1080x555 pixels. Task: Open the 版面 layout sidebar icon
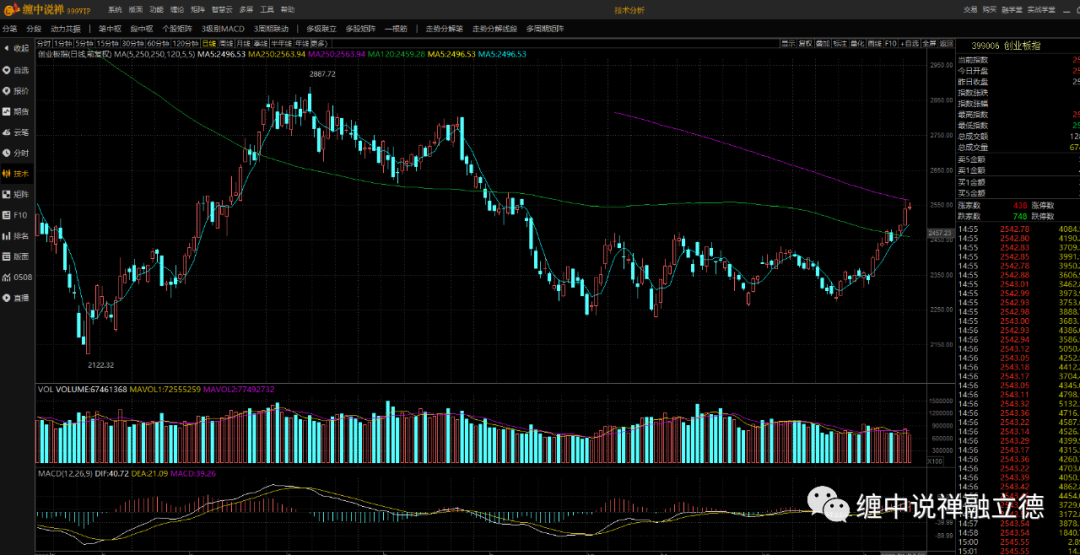tap(17, 256)
